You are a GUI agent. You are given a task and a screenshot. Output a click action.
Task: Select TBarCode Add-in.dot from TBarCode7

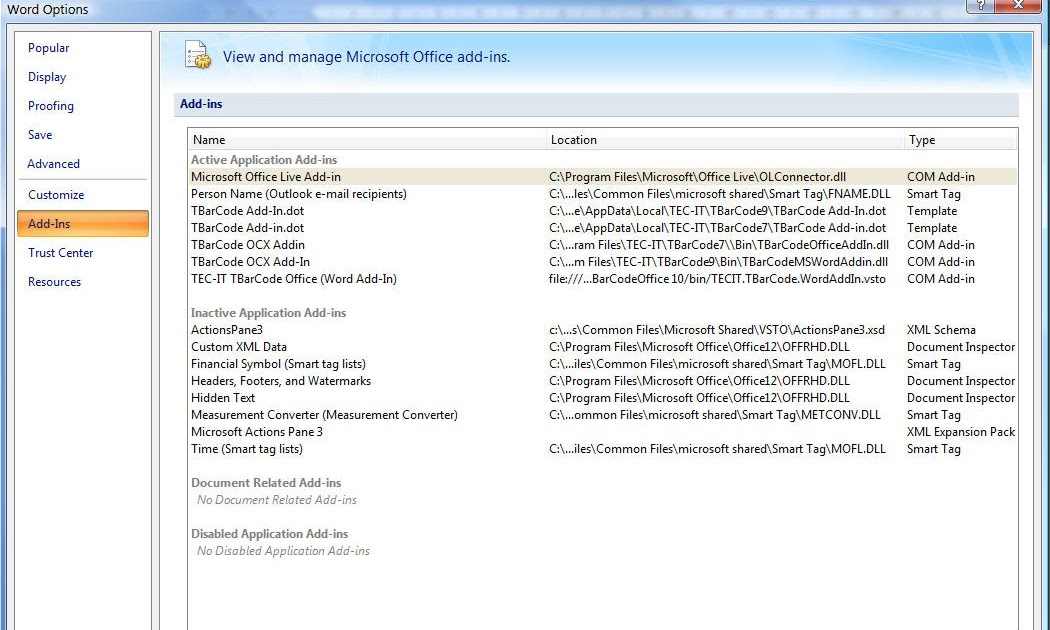click(x=603, y=228)
